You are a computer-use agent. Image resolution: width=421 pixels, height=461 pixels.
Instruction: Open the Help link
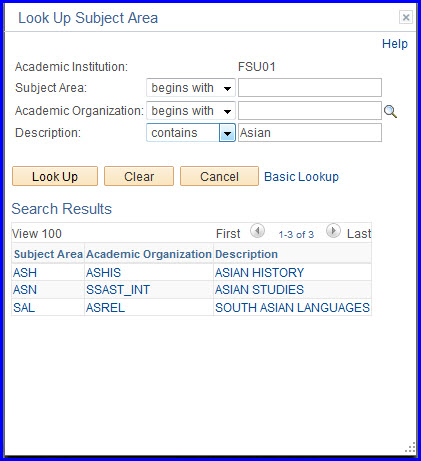pyautogui.click(x=395, y=44)
